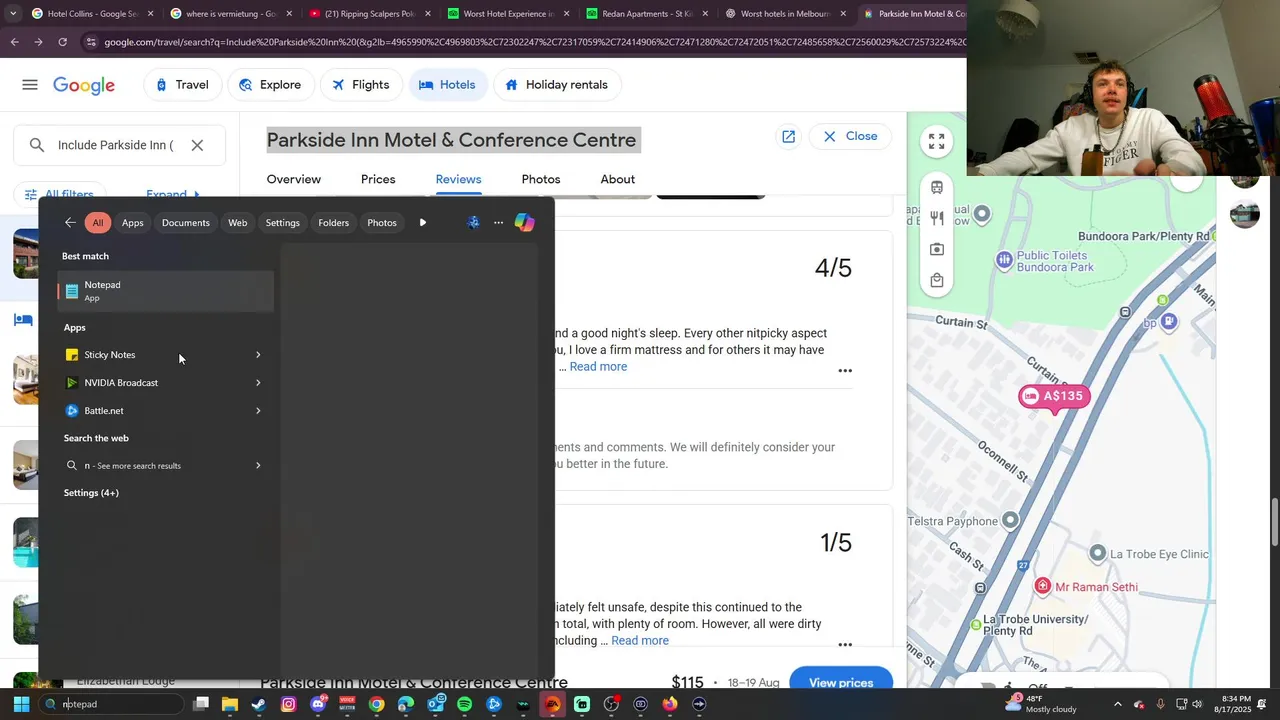Viewport: 1280px width, 720px height.
Task: Switch to the hotel Photos tab
Action: coord(541,180)
